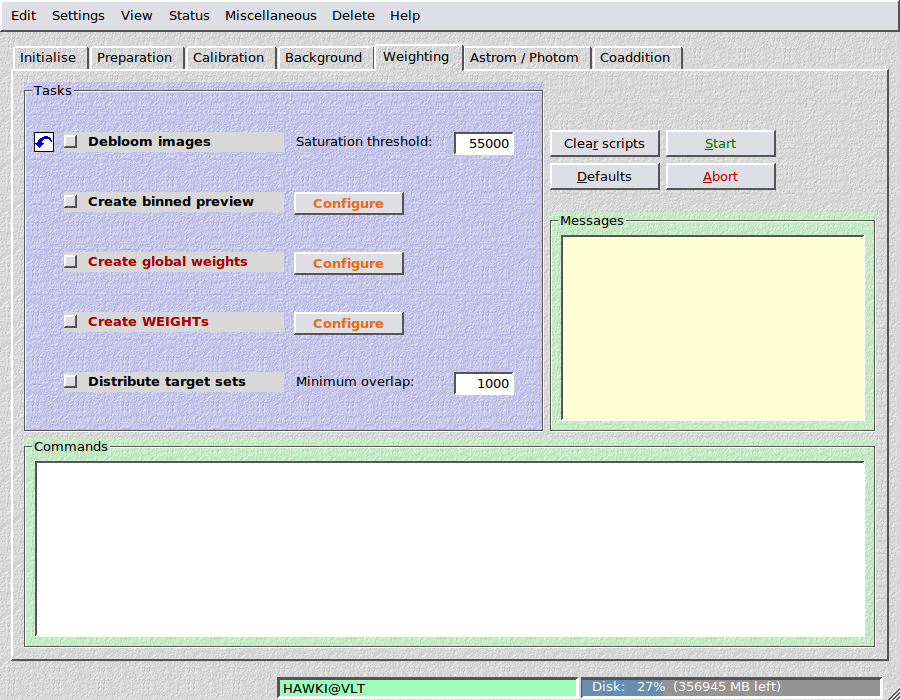Click the blue undo arrow icon beside Debloom
The width and height of the screenshot is (900, 700).
pos(44,142)
